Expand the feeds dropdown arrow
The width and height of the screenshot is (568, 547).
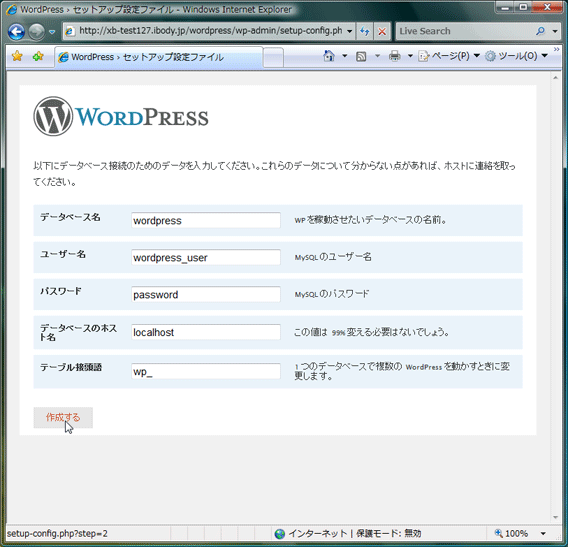click(x=377, y=56)
